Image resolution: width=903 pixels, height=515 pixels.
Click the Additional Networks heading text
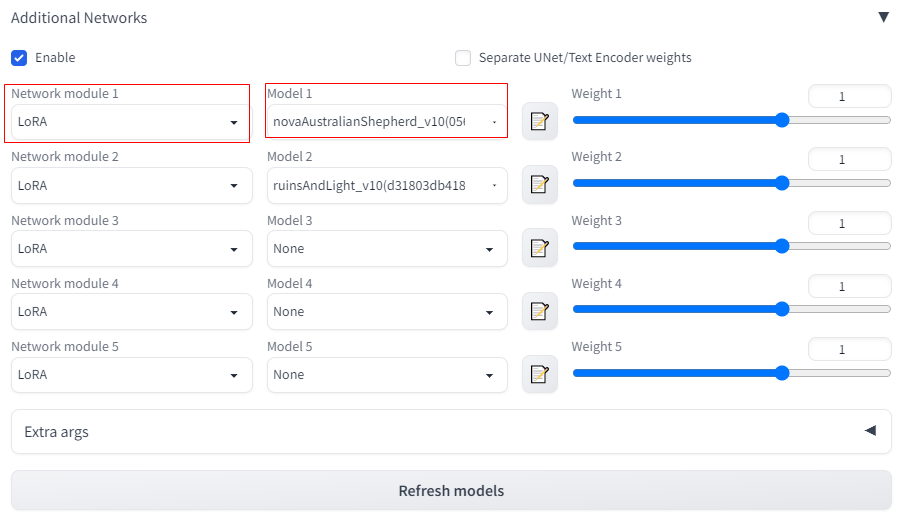[x=79, y=18]
